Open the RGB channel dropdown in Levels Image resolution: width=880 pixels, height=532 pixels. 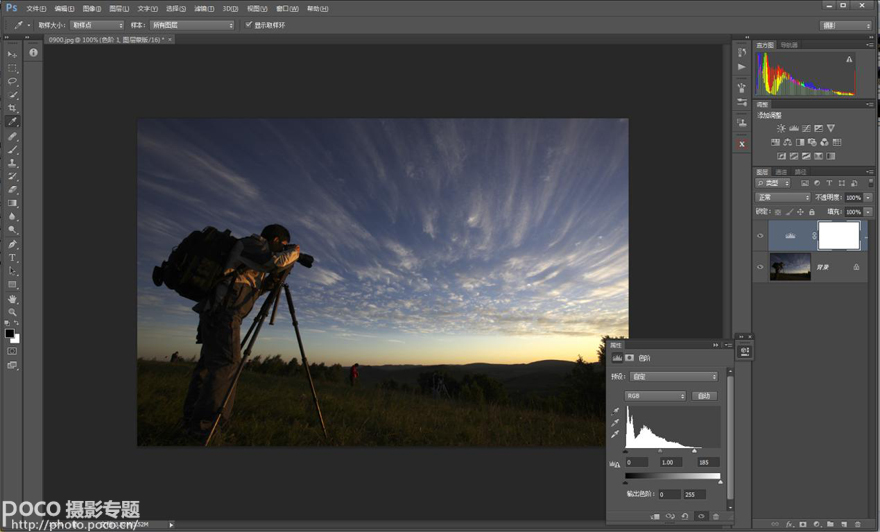coord(655,396)
